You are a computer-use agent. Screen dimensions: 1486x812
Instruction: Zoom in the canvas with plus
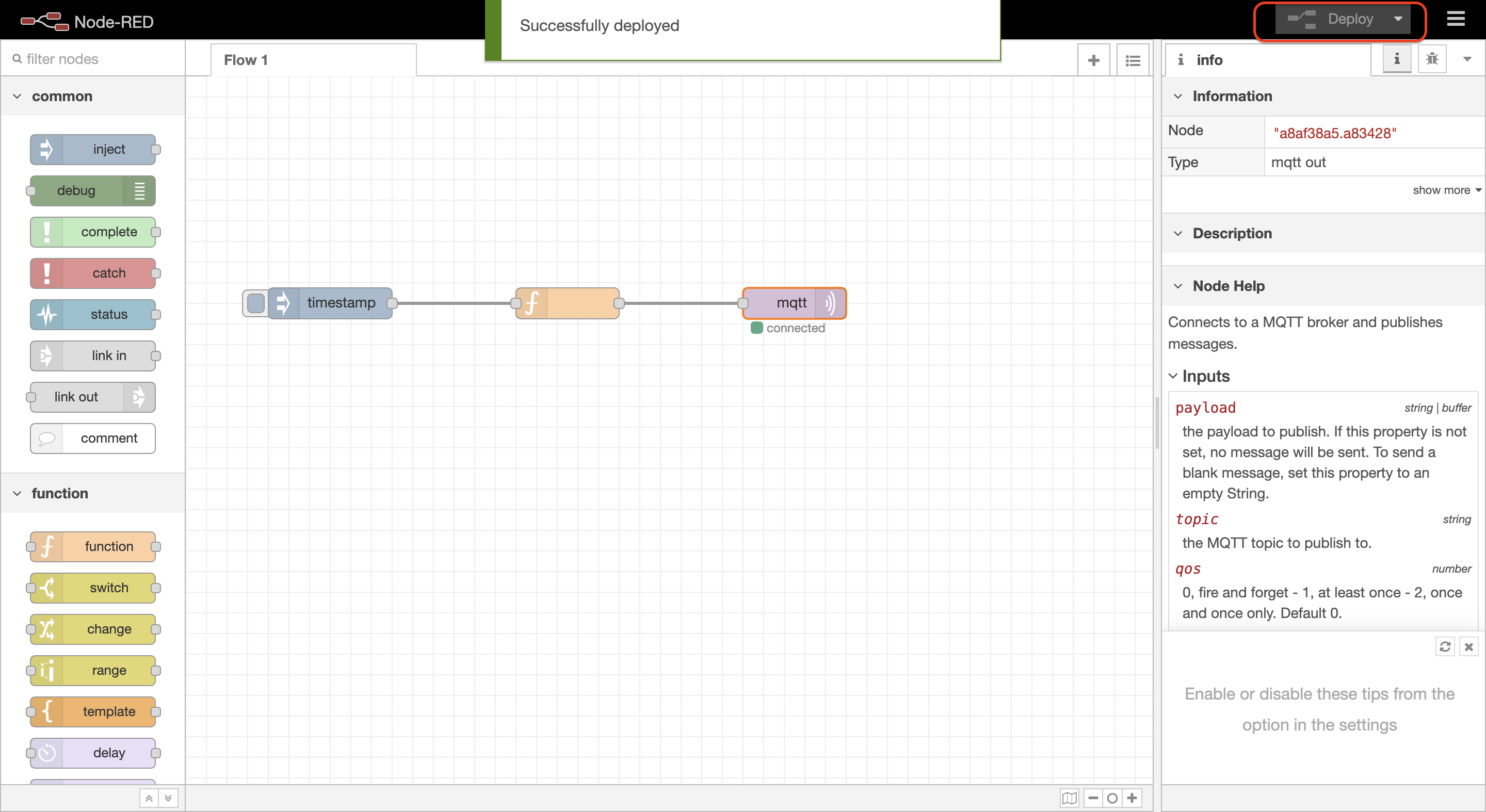click(x=1132, y=798)
